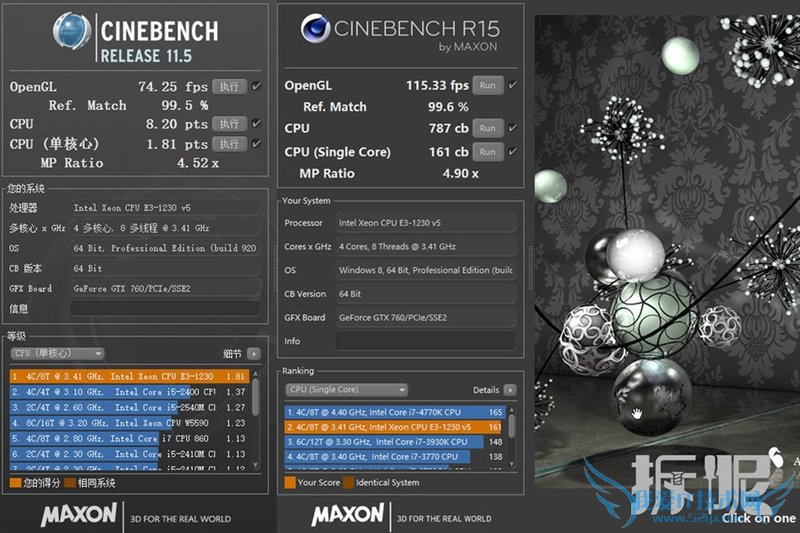
Task: Toggle CPU checkbox in Cinebench R15
Action: point(512,128)
